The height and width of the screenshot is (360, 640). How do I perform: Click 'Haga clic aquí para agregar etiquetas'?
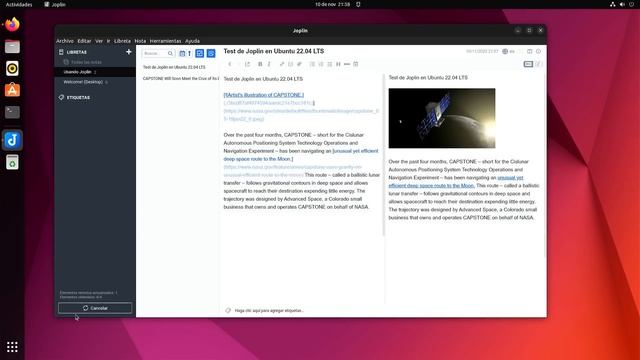tap(269, 311)
